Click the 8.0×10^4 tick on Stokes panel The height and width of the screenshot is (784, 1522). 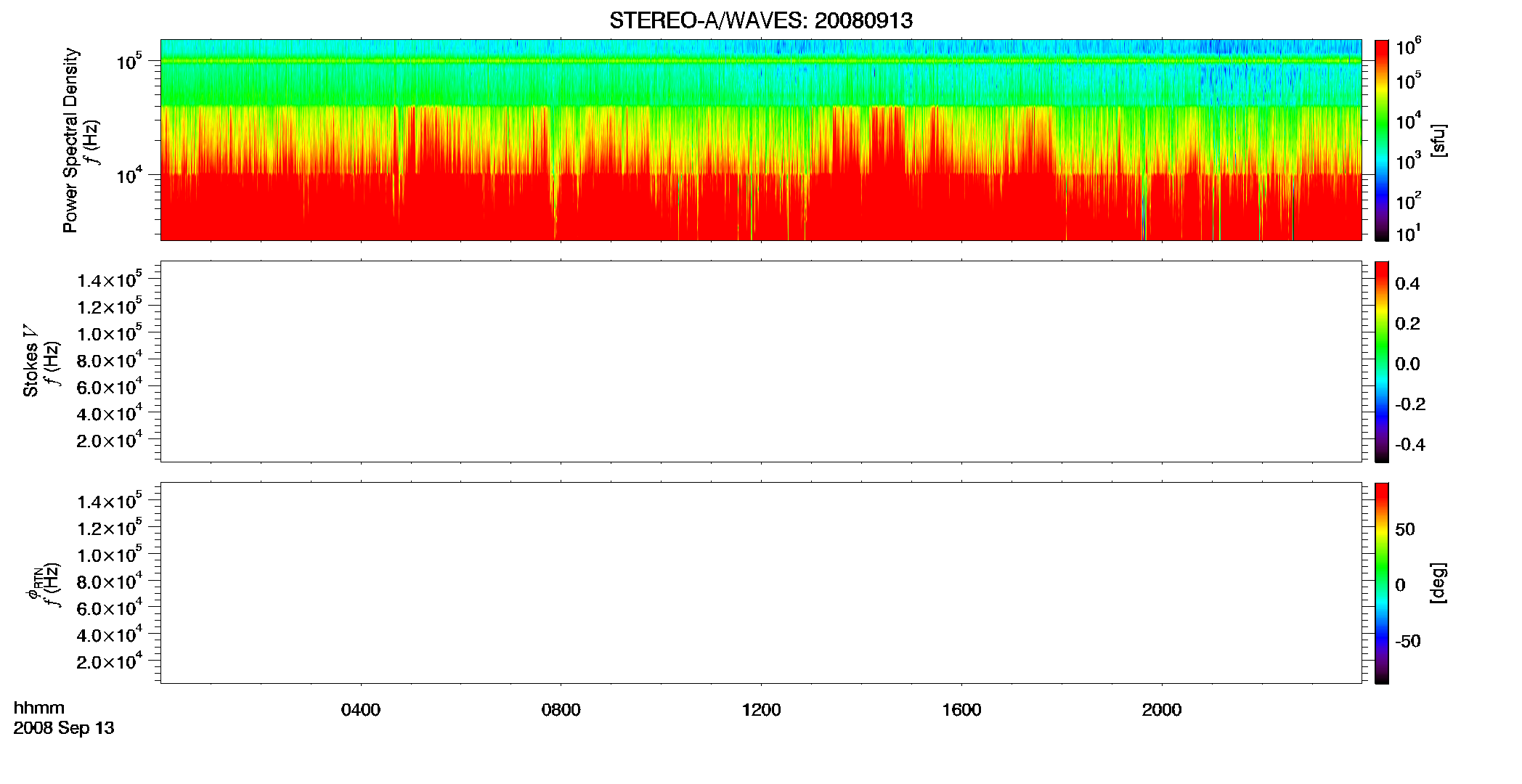click(x=110, y=359)
